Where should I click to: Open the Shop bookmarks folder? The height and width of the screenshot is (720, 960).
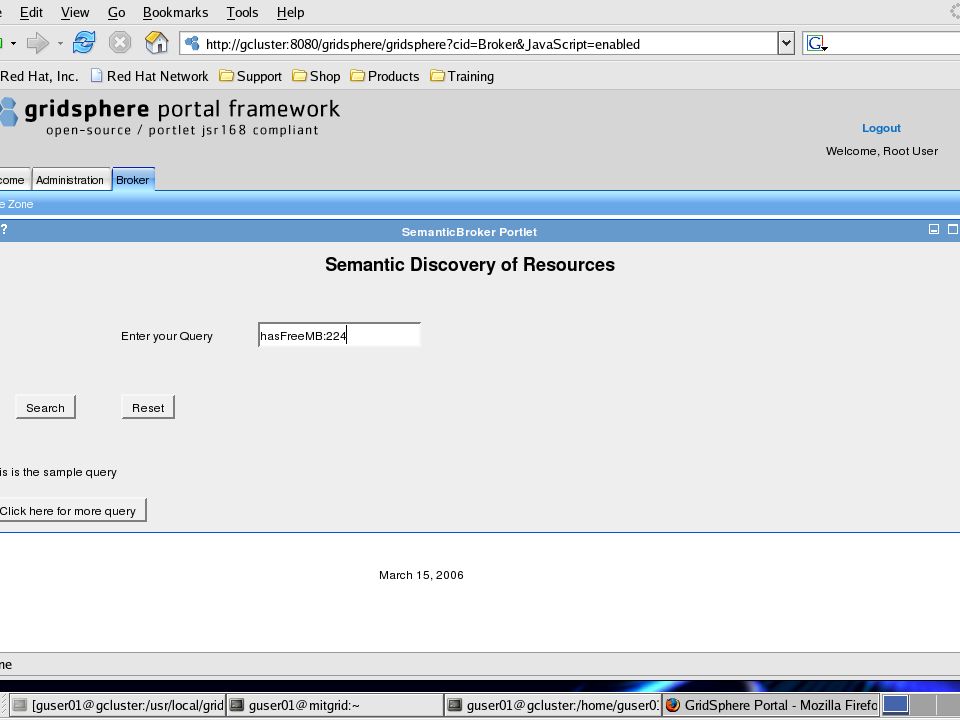[x=317, y=76]
